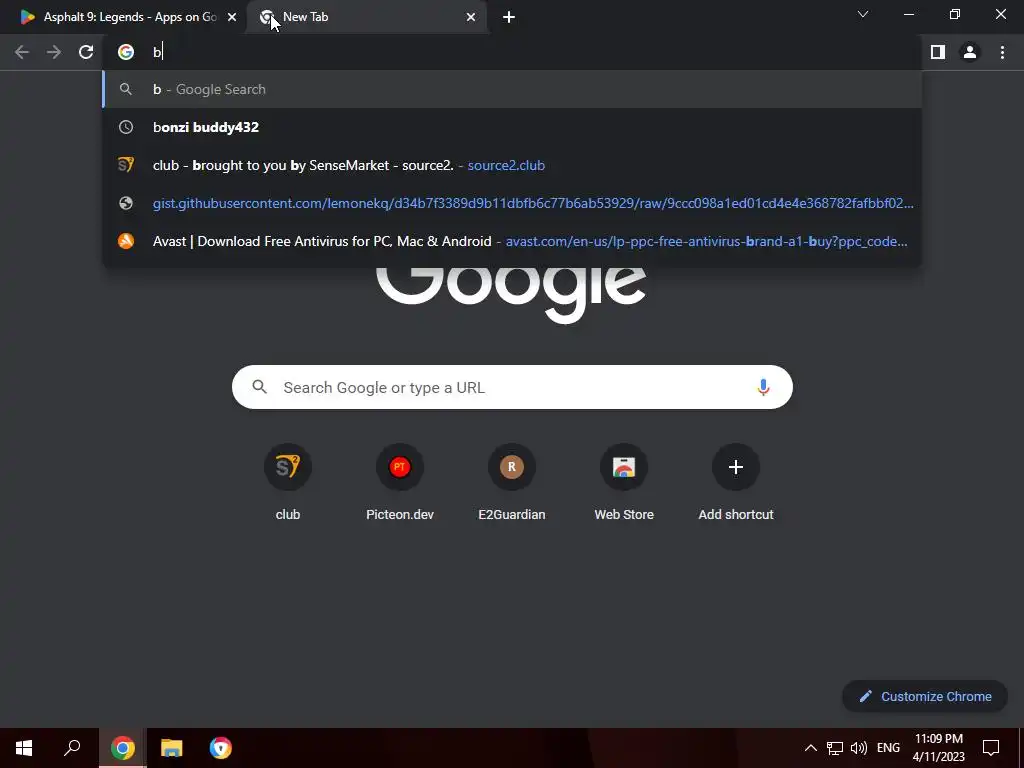Viewport: 1024px width, 768px height.
Task: Click the Add shortcut plus tile
Action: click(x=736, y=483)
